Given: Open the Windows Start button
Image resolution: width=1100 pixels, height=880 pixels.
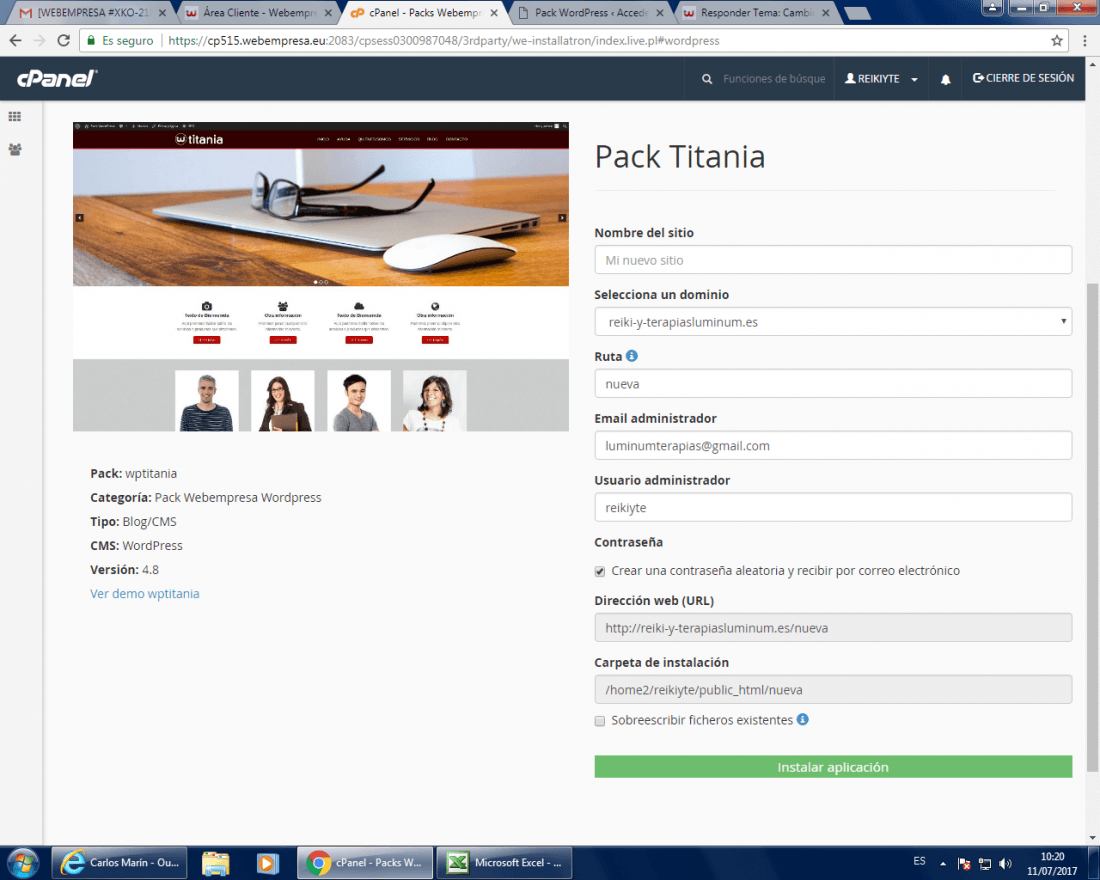Looking at the screenshot, I should 22,862.
